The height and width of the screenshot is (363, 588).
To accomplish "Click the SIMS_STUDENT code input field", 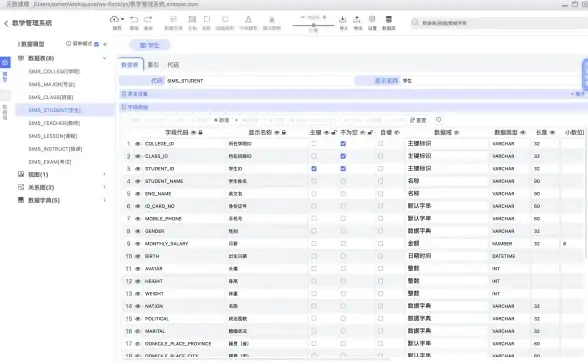I will point(259,81).
